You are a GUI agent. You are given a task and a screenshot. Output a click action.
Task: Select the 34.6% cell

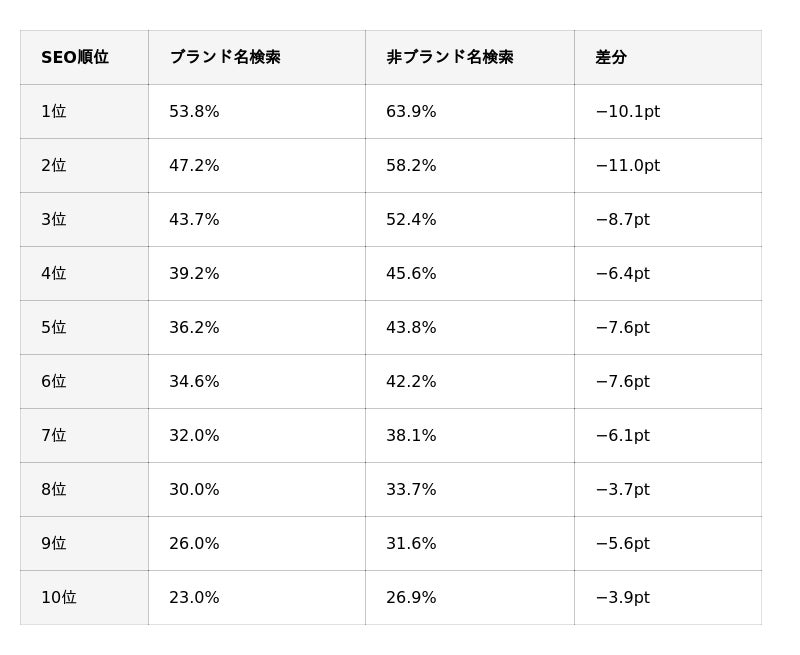point(257,382)
